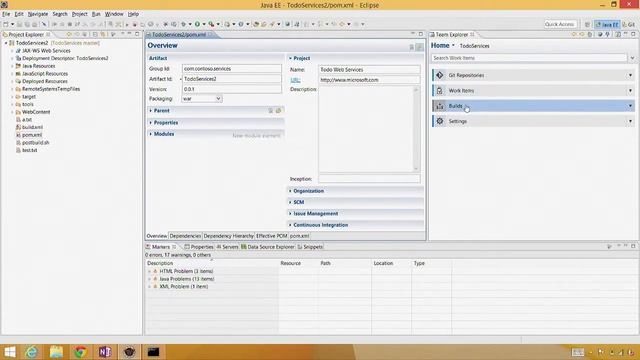Switch to Dependency Hierarchy tab
Screen dimensions: 640x360
tap(228, 236)
